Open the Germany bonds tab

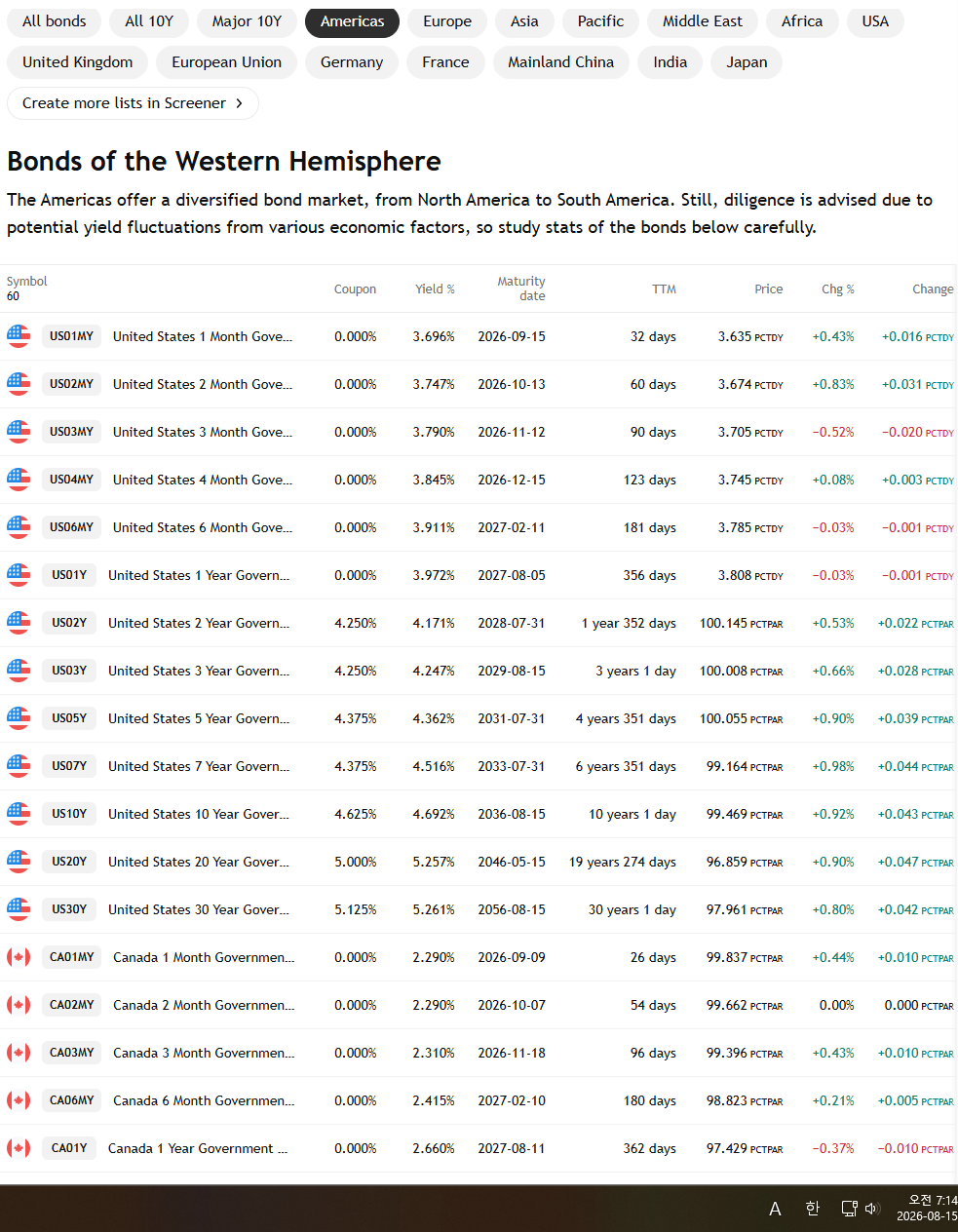pyautogui.click(x=352, y=62)
